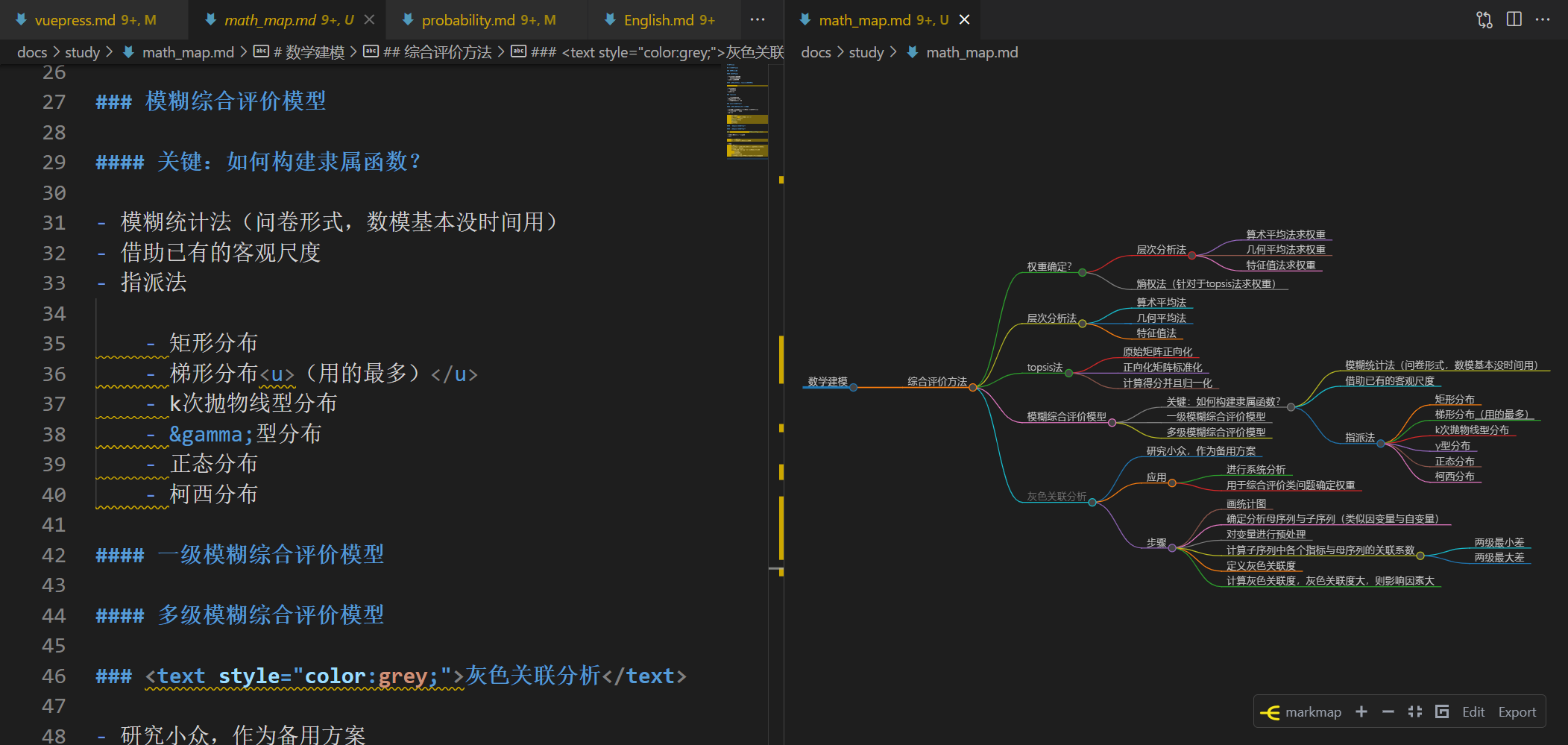Collapse the 综合评价方法 node circle
Viewport: 1568px width, 745px height.
[972, 388]
